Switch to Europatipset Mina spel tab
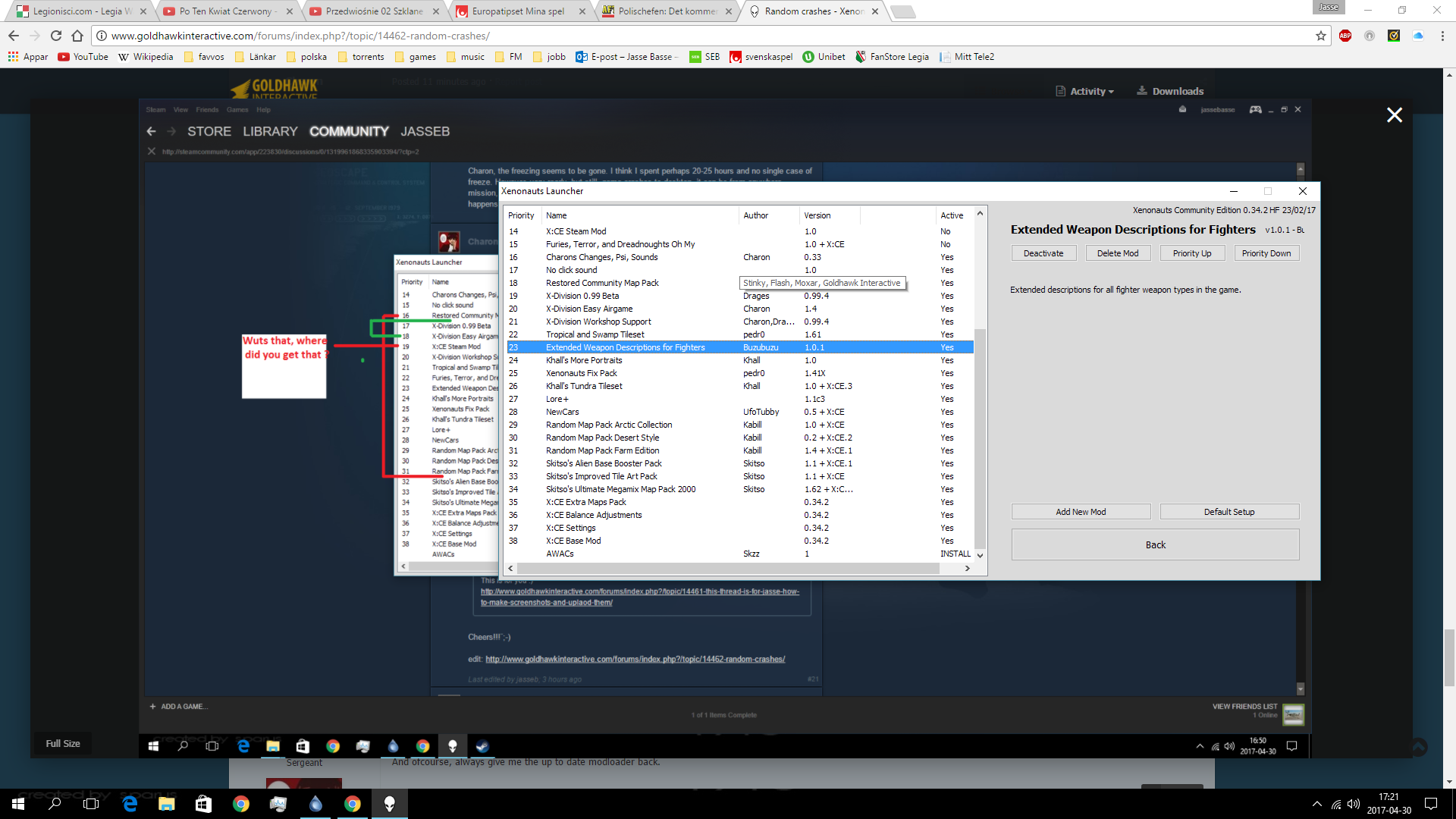Image resolution: width=1456 pixels, height=819 pixels. (x=519, y=11)
